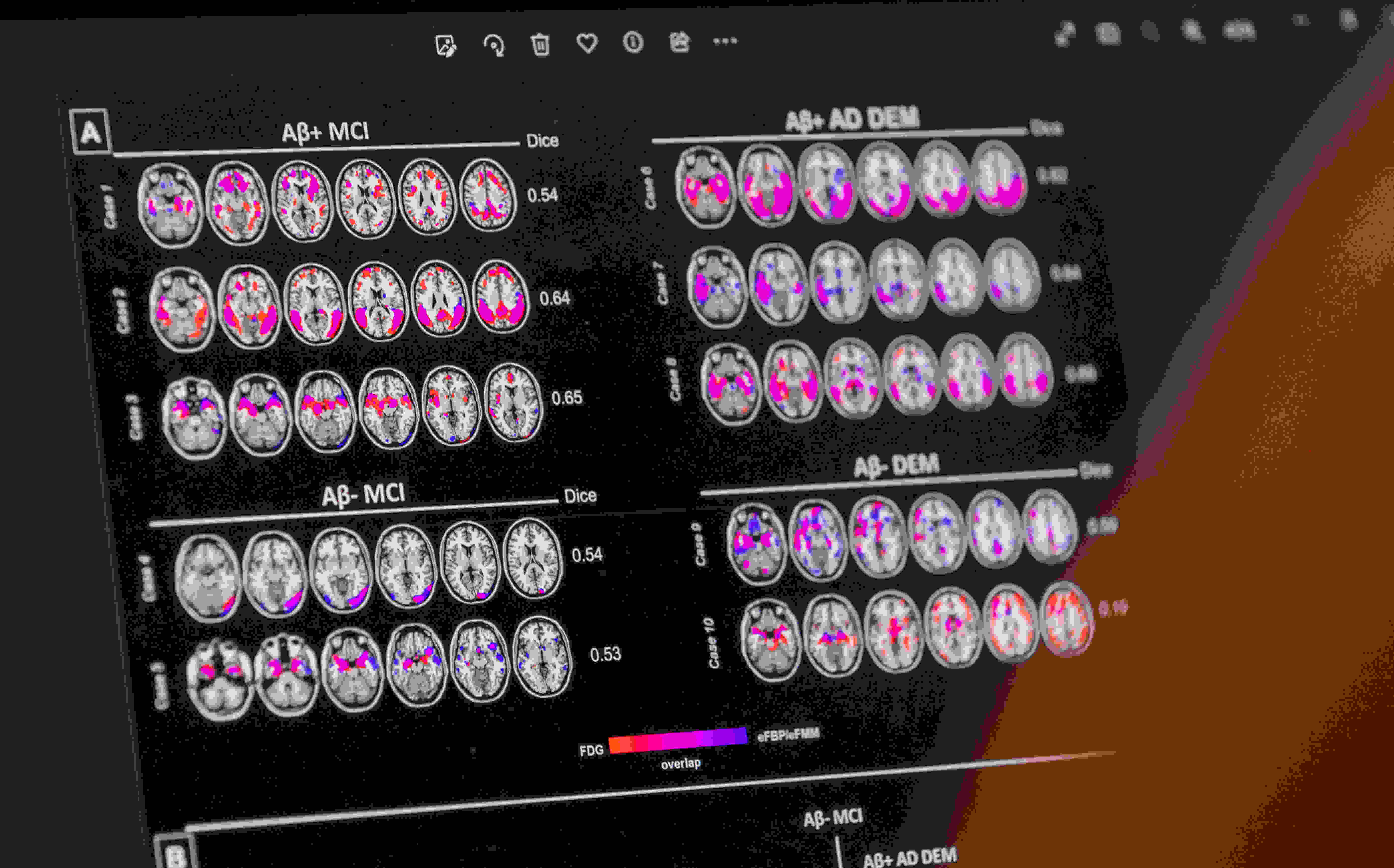Screen dimensions: 1394x868
Task: Click the first brain slice in Case 1 row
Action: [x=170, y=205]
